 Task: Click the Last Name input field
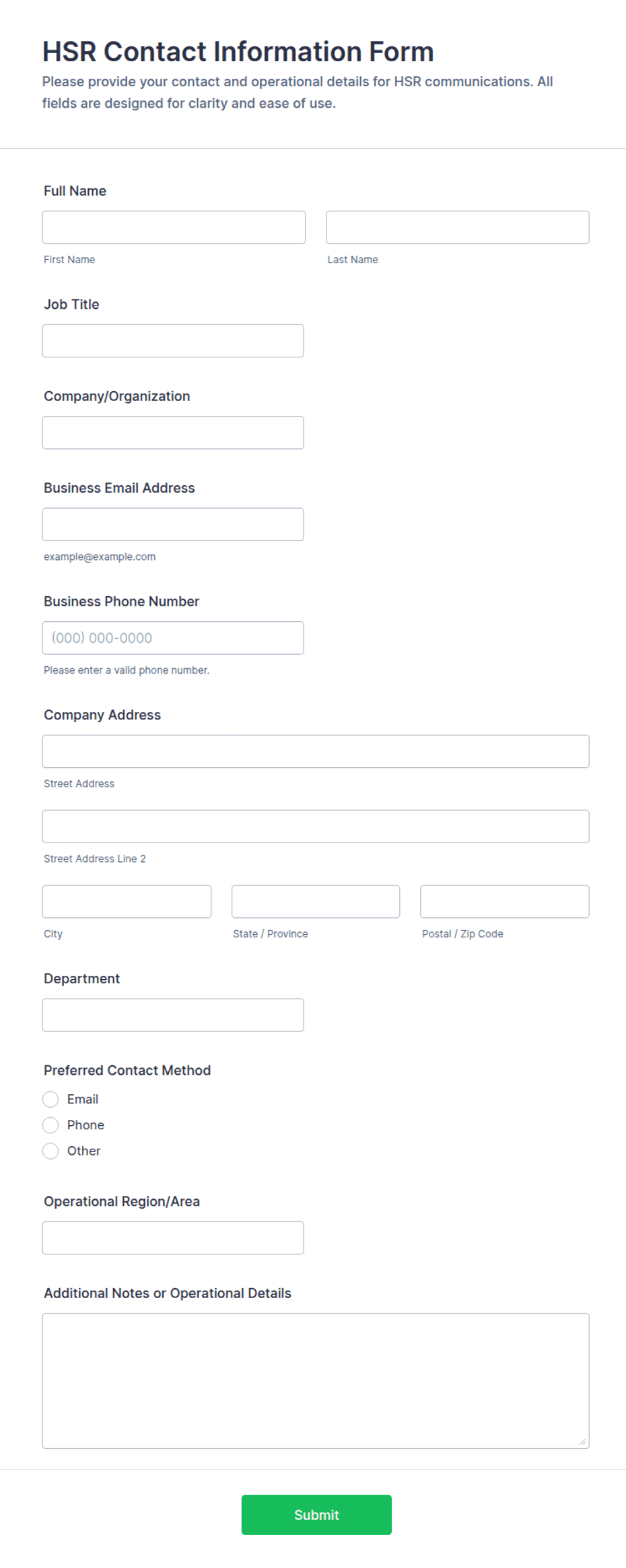458,227
